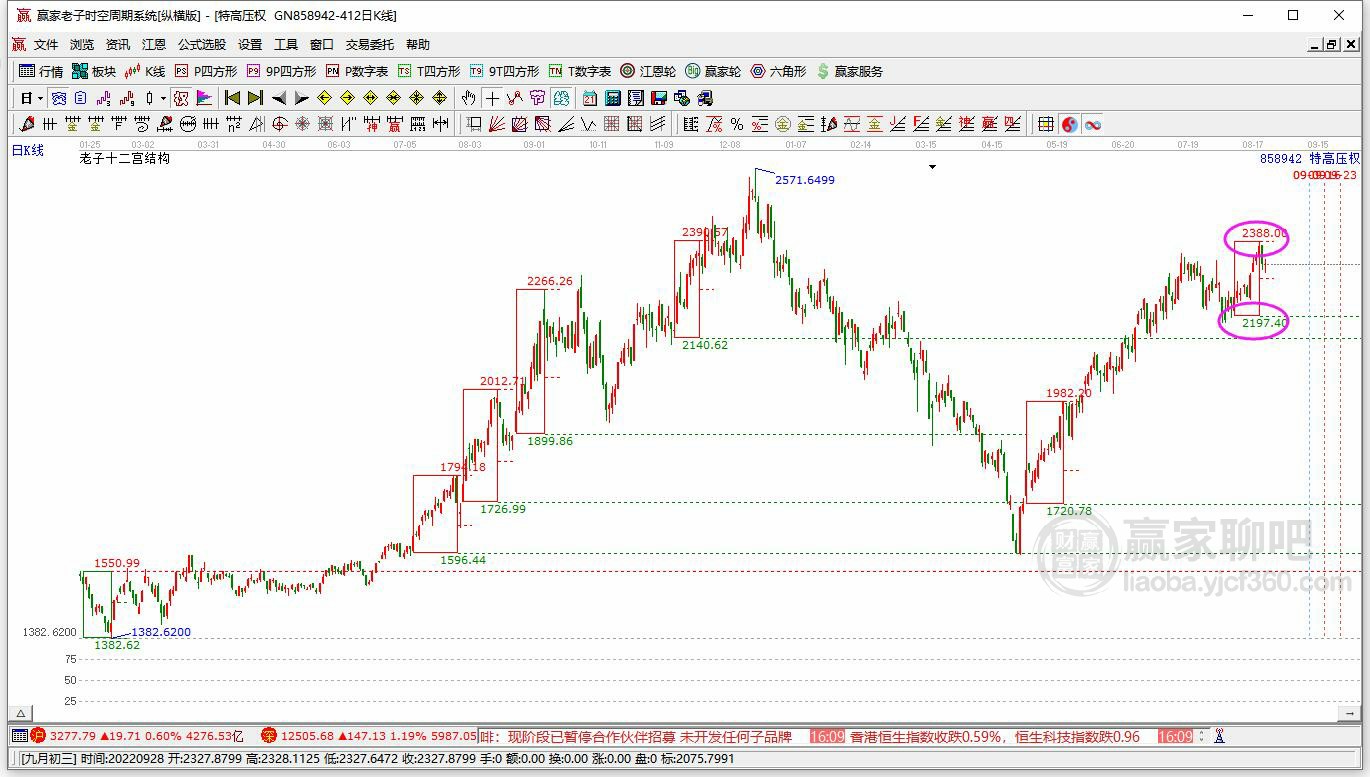Toggle the boxed red cycle icon
This screenshot has height=777, width=1370.
pyautogui.click(x=181, y=98)
